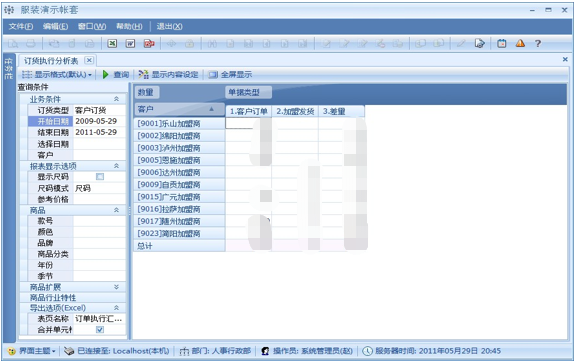Click the 尺码模式 field showing 尺码

[x=100, y=188]
